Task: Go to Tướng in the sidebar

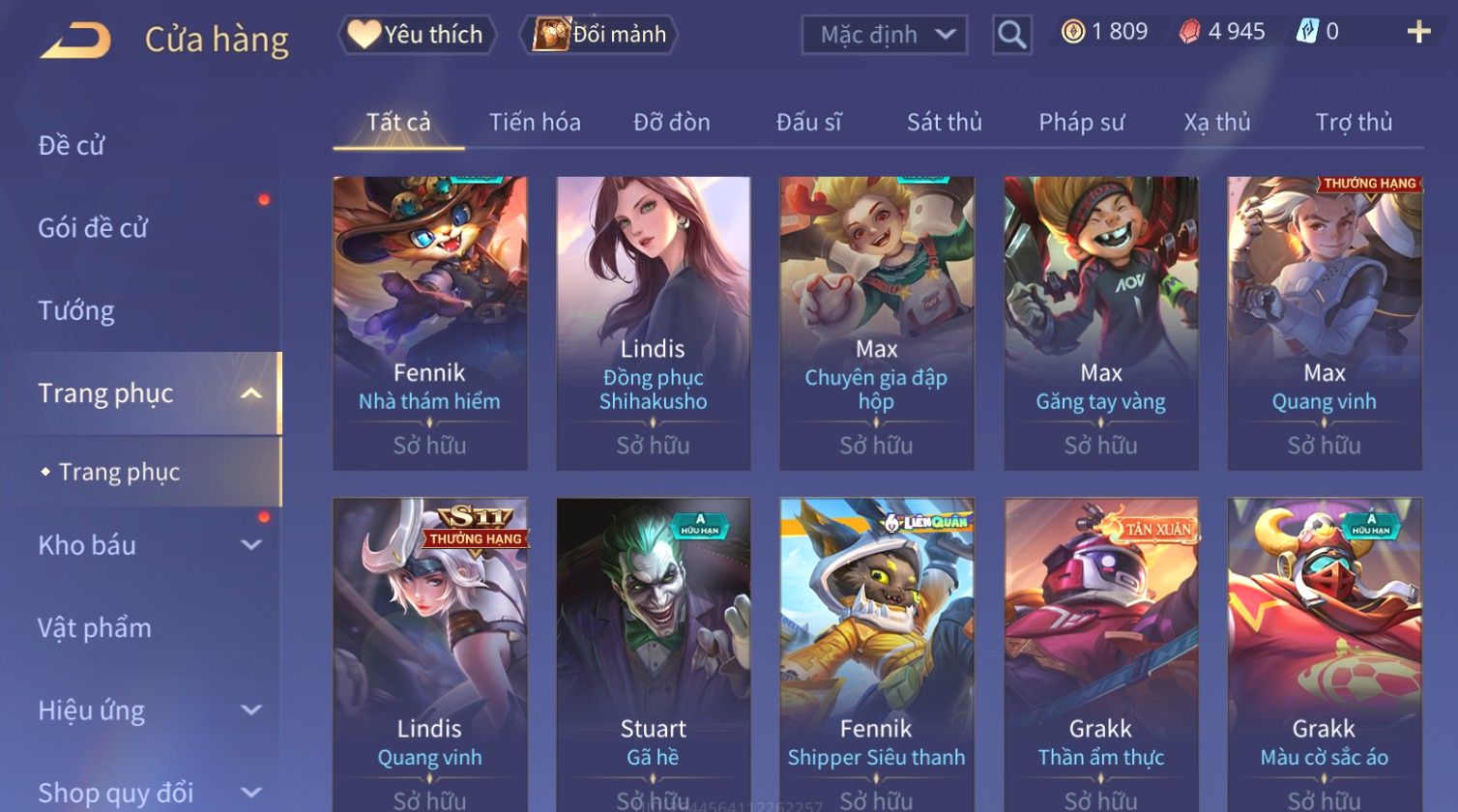Action: [x=76, y=310]
